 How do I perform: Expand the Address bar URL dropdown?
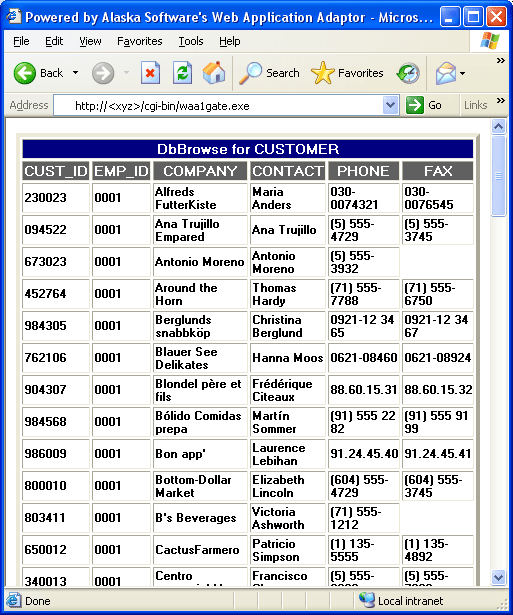click(390, 105)
